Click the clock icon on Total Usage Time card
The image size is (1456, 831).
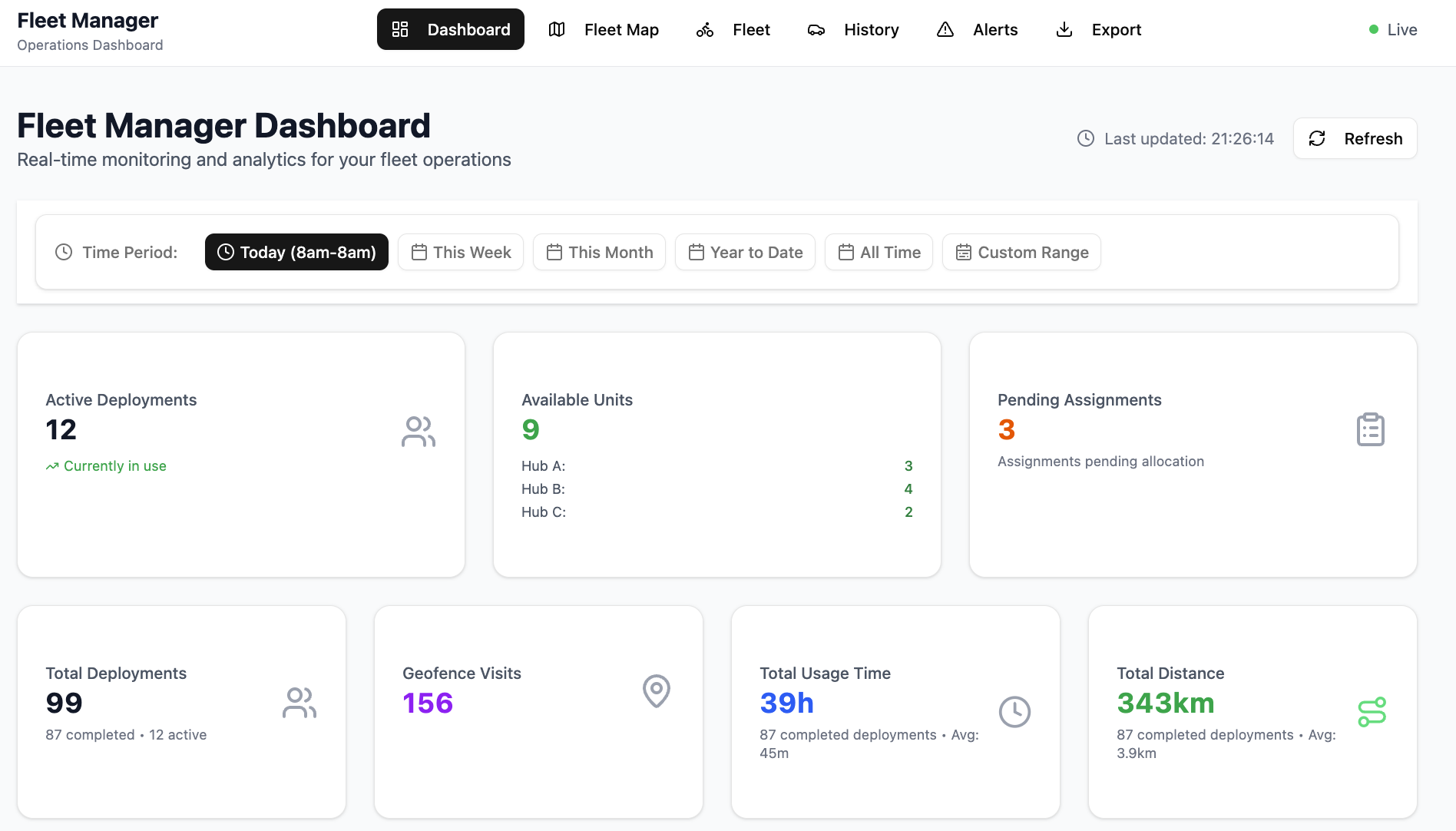pyautogui.click(x=1014, y=711)
